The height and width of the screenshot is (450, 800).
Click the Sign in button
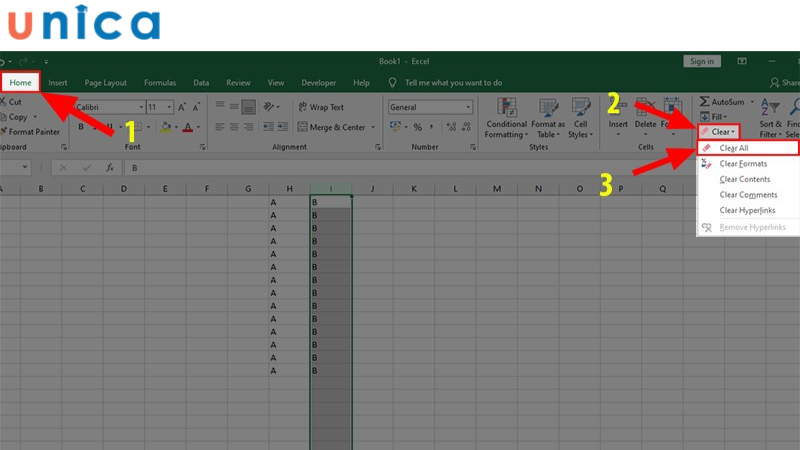coord(702,61)
